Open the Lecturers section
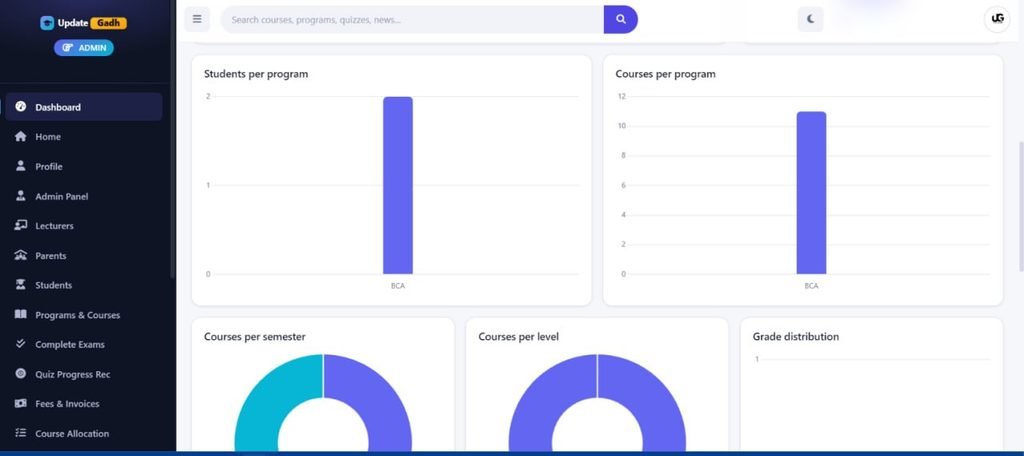 [x=84, y=225]
